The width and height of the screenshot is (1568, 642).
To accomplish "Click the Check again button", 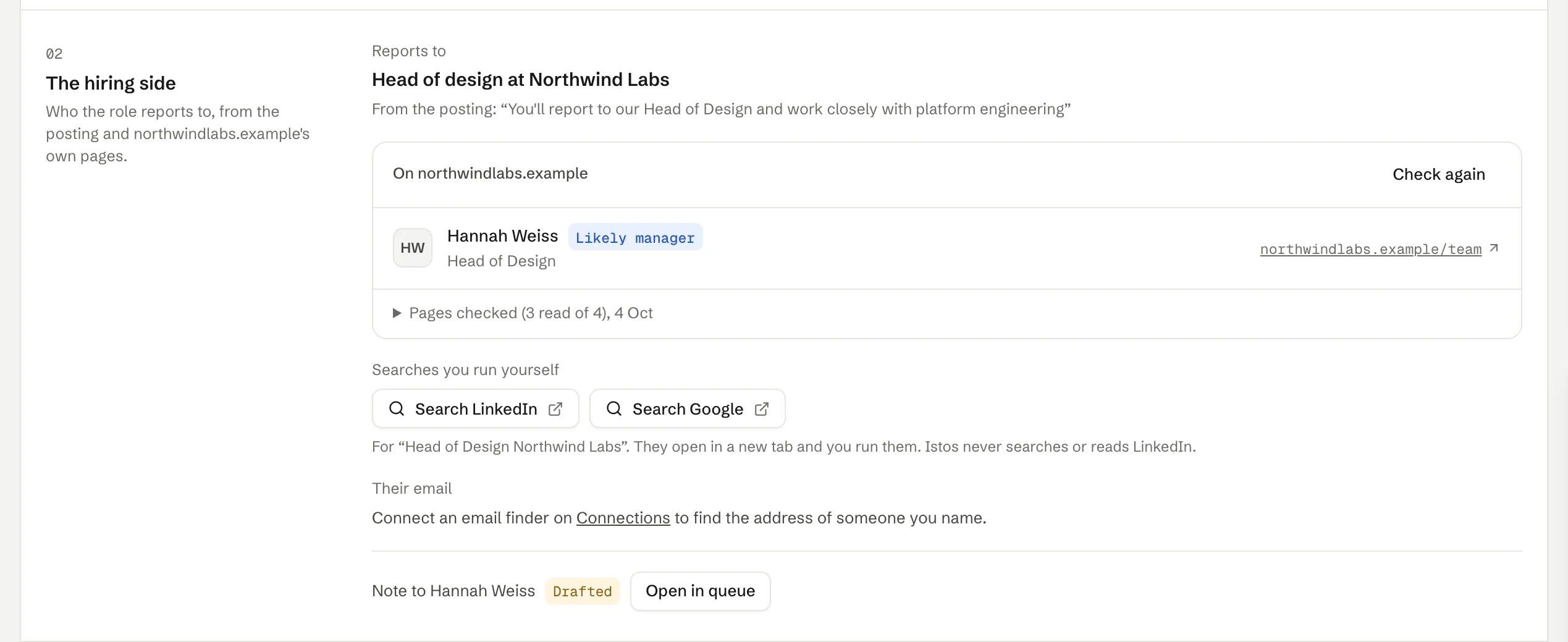I will [1438, 174].
